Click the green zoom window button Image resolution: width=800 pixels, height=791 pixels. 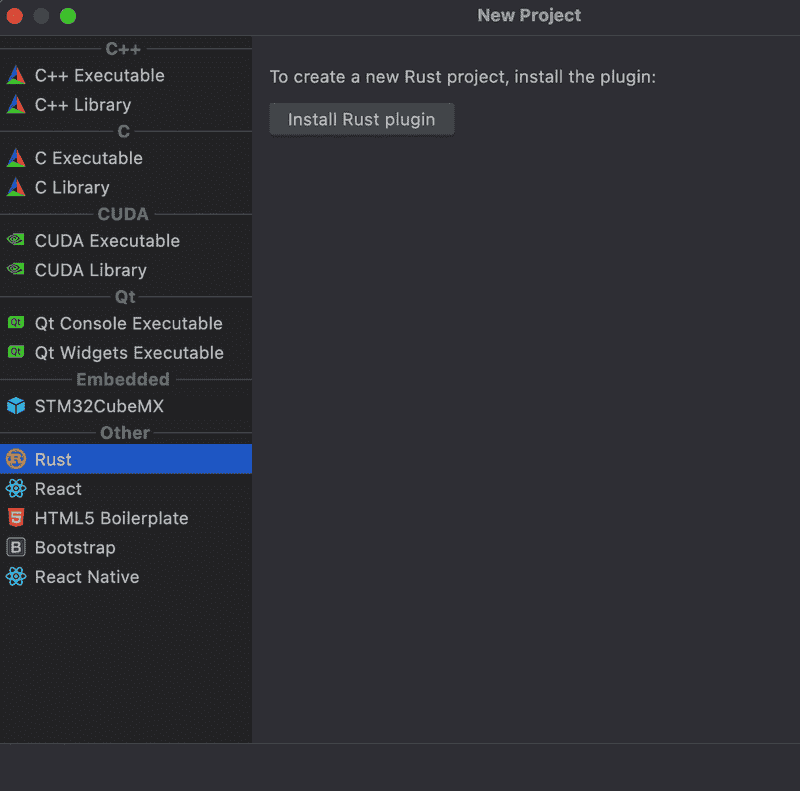[x=68, y=16]
